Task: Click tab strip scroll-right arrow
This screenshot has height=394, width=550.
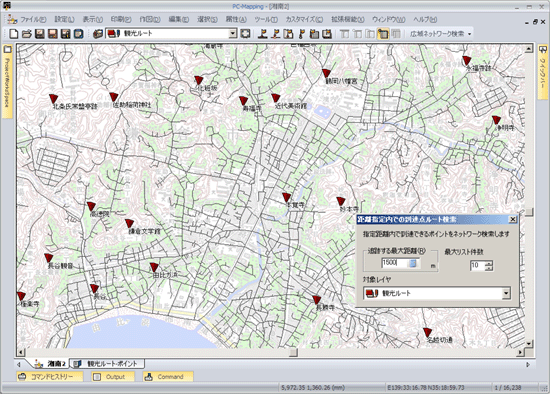Action: [x=528, y=365]
